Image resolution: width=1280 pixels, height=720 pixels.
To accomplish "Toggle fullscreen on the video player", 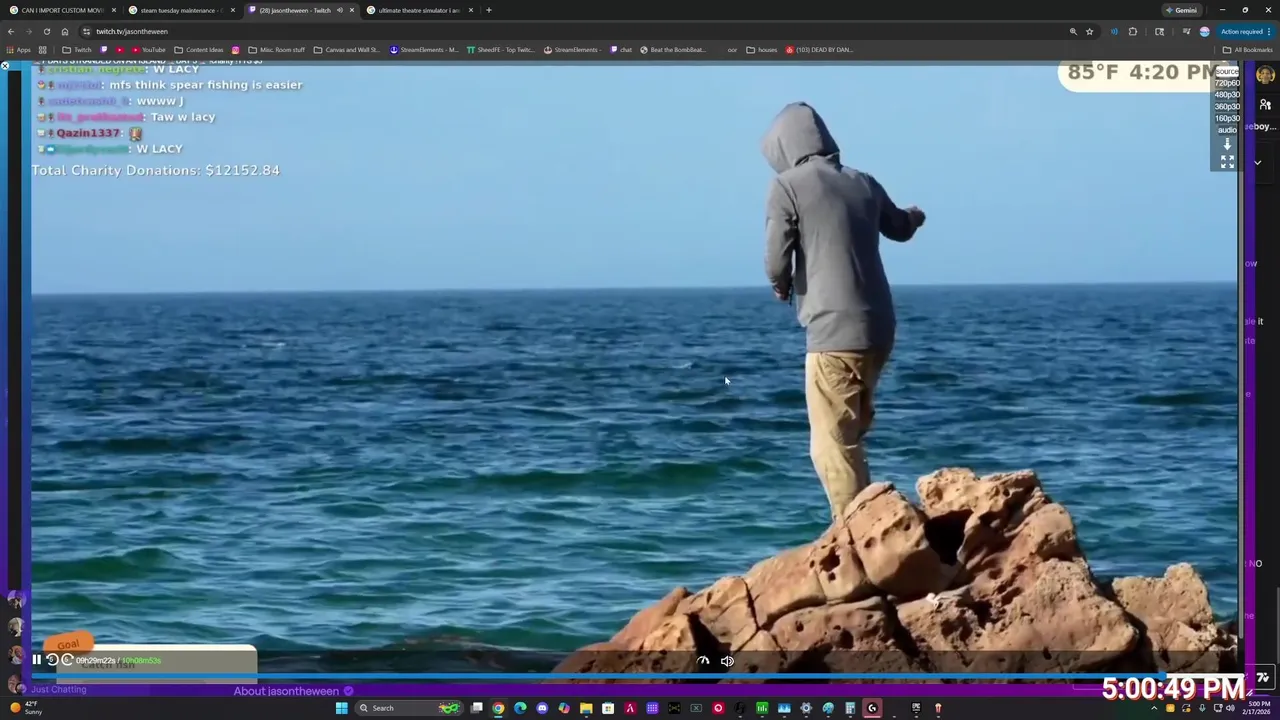I will (1227, 161).
